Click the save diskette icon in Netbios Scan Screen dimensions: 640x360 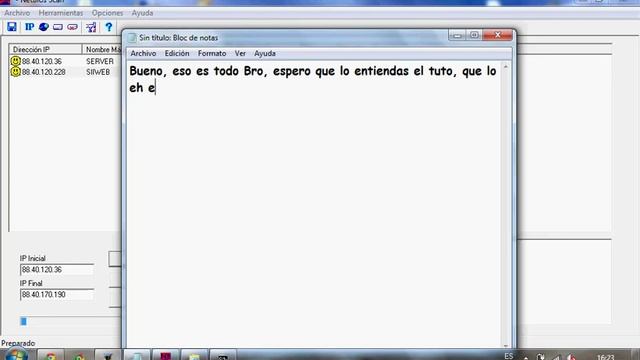[x=12, y=27]
